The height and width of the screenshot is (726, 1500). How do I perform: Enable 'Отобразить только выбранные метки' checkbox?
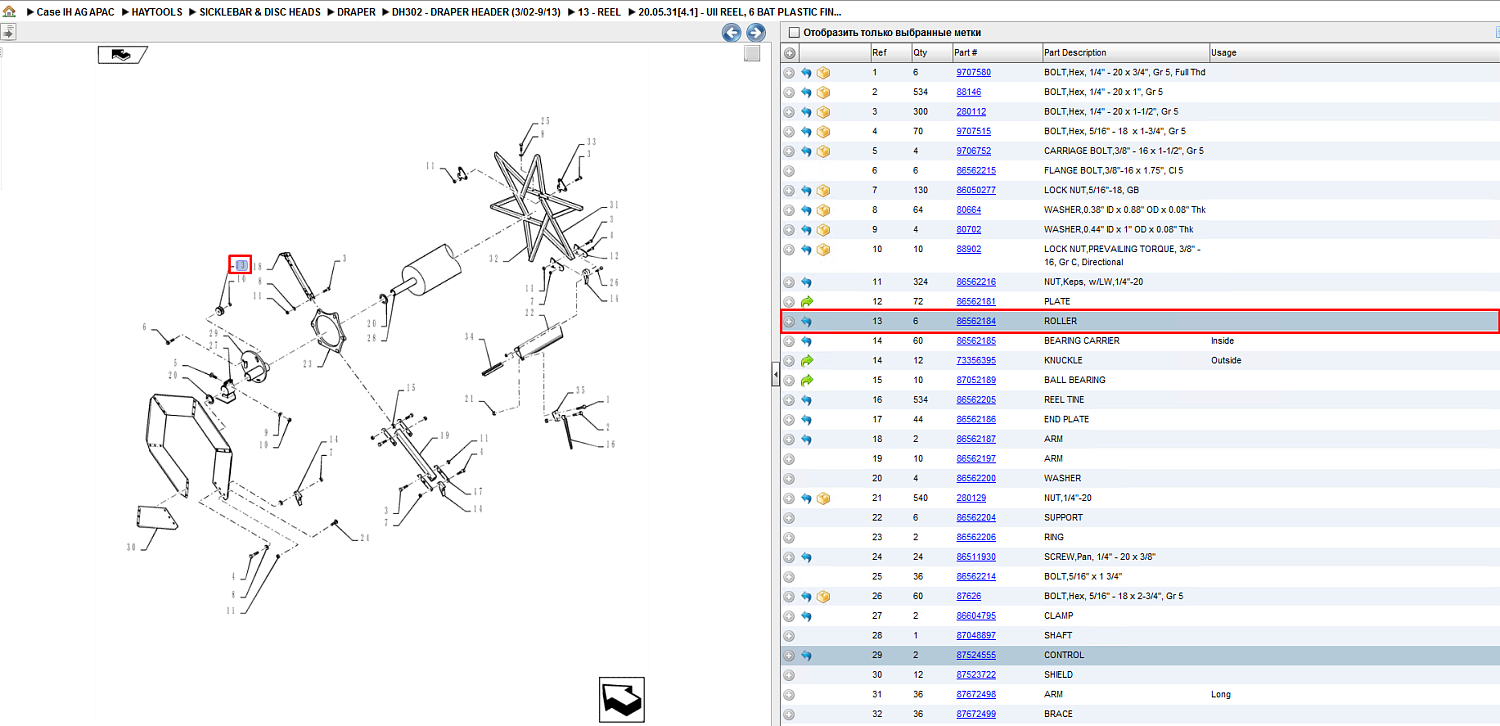click(x=794, y=33)
